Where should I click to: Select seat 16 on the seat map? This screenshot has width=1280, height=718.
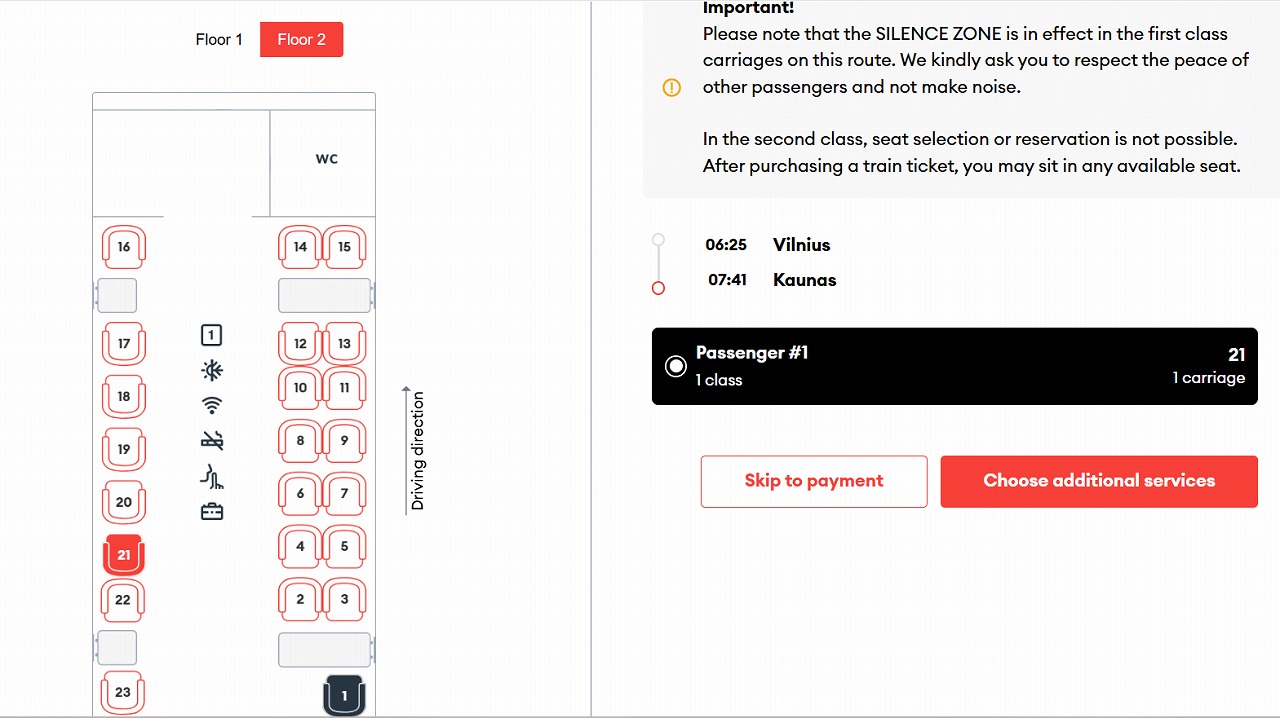[124, 247]
